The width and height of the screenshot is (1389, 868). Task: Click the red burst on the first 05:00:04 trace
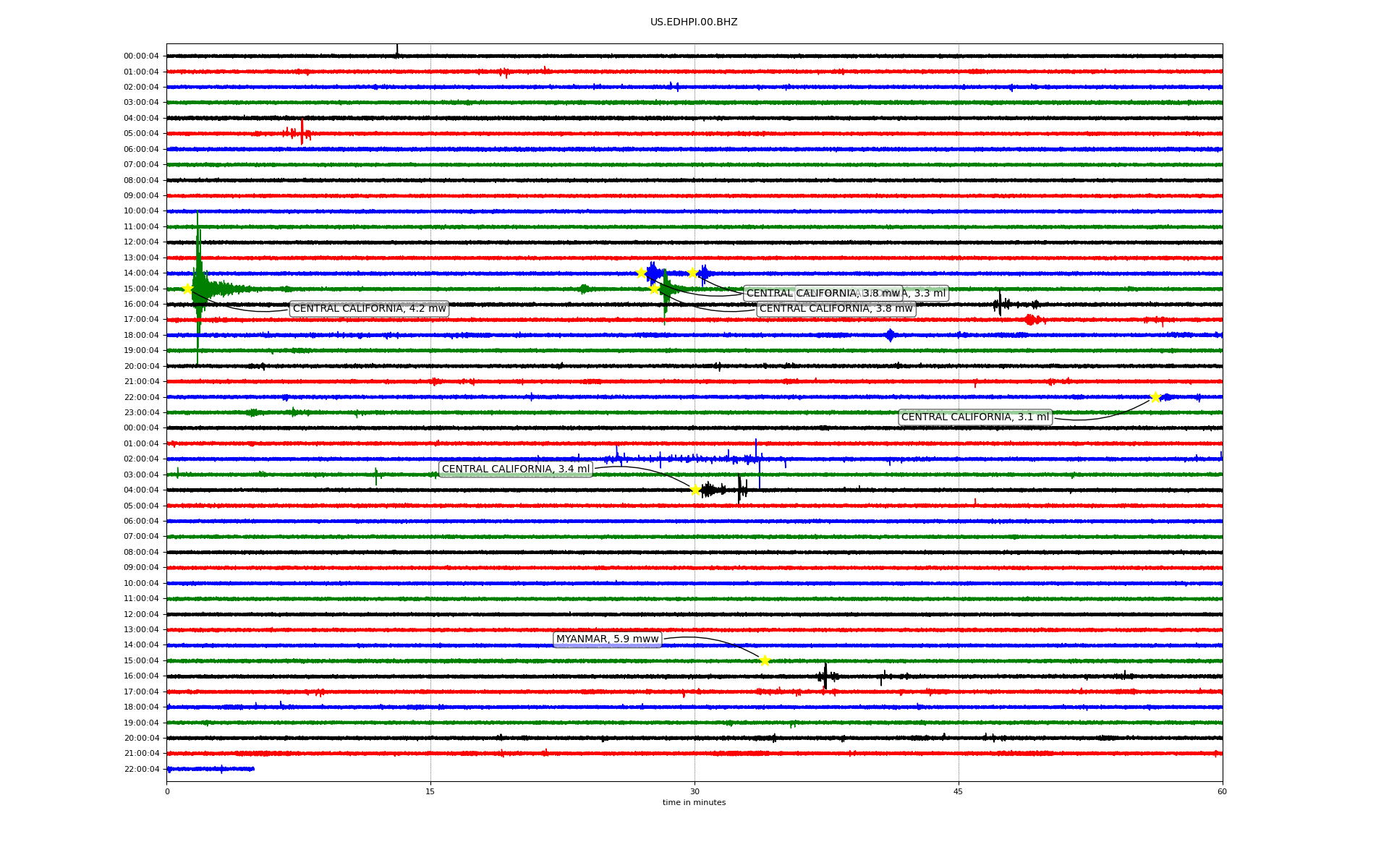click(302, 133)
